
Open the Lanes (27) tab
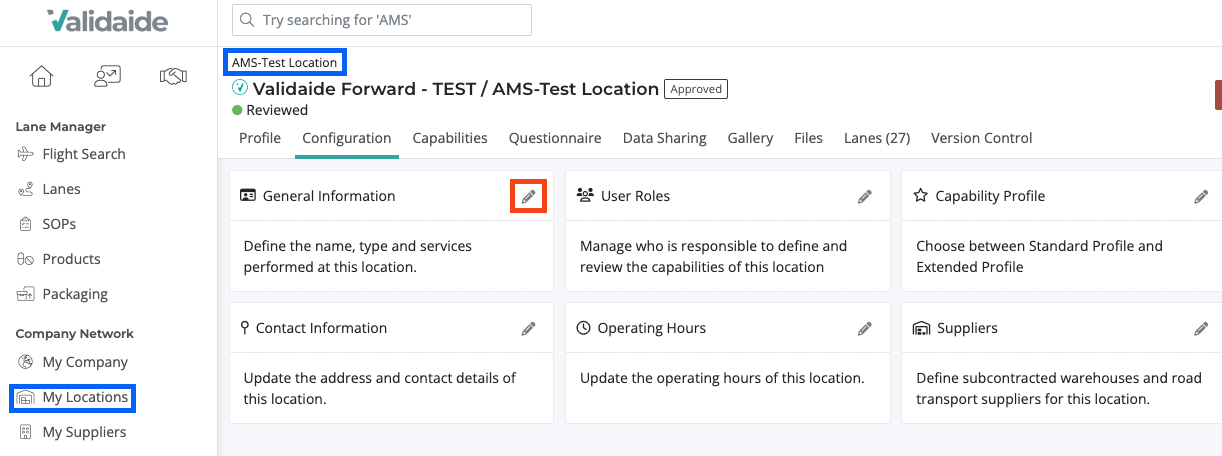click(x=877, y=138)
